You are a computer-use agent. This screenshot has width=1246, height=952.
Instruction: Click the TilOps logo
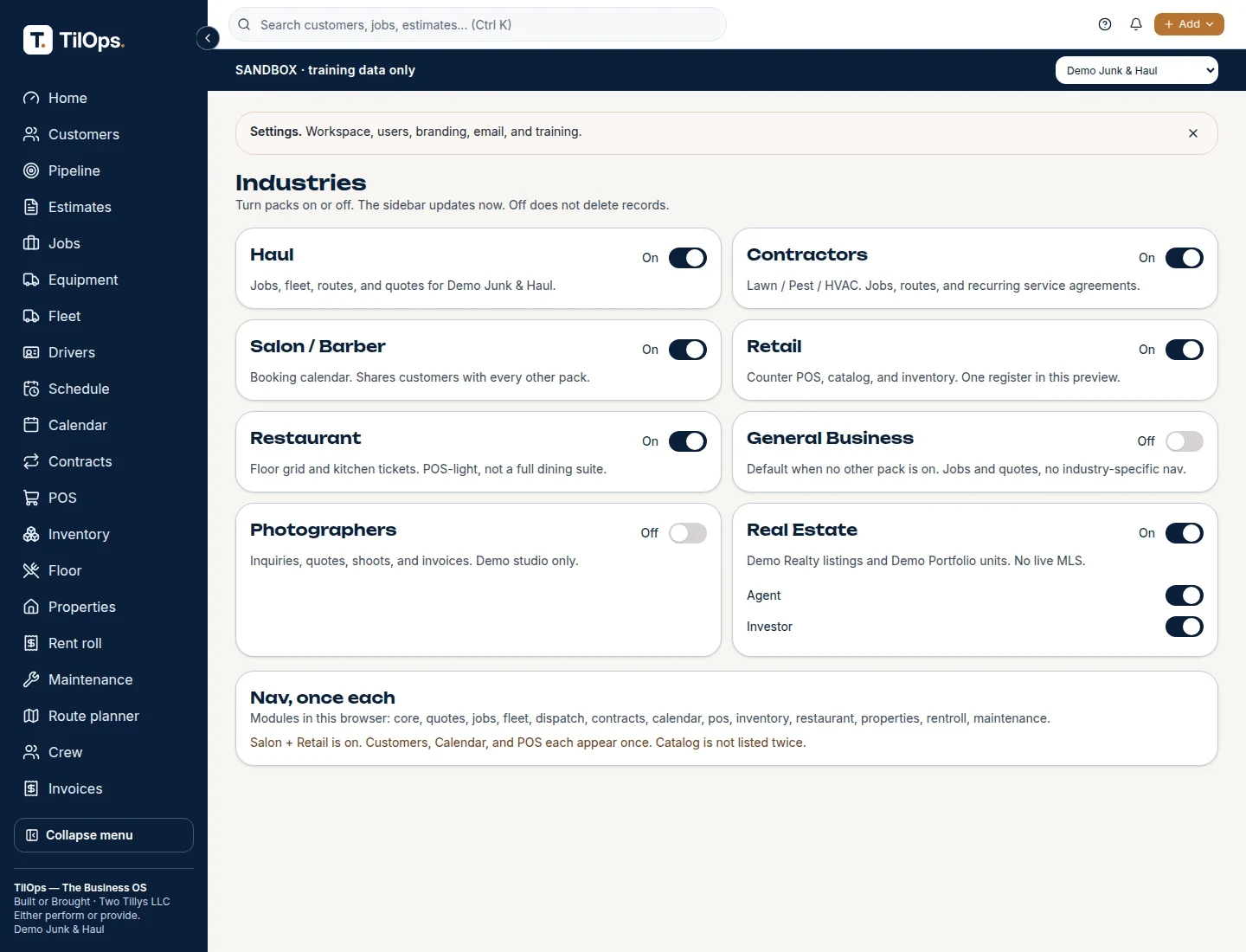click(74, 40)
